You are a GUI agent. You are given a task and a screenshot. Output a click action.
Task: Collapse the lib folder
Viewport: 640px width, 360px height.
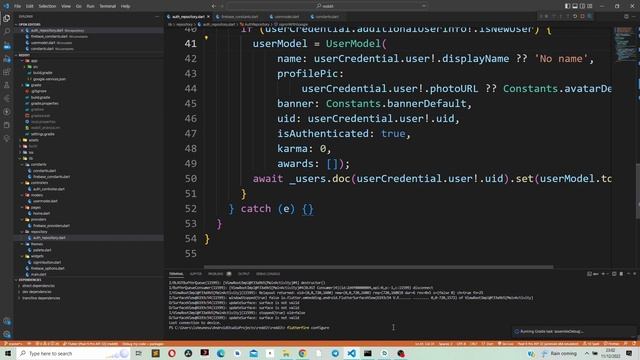(x=31, y=158)
